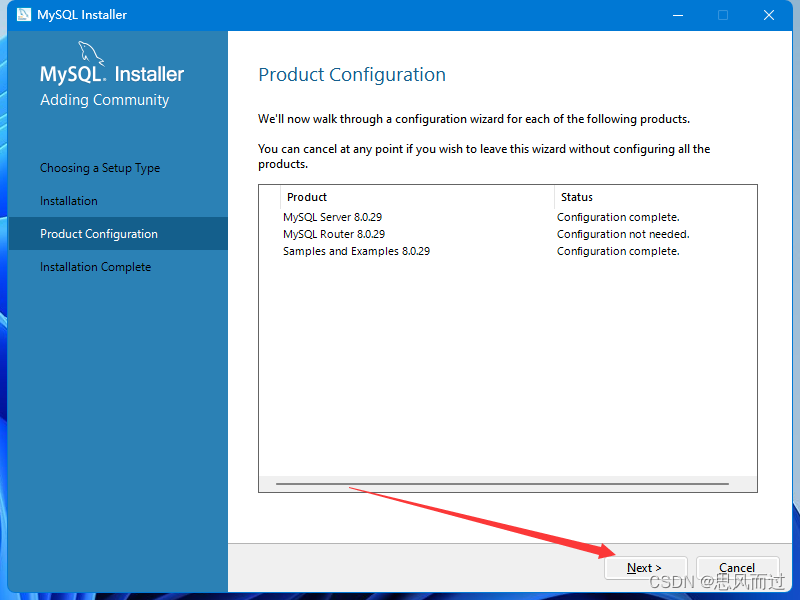The height and width of the screenshot is (600, 800).
Task: Click the MySQL Installer title bar icon
Action: 23,15
